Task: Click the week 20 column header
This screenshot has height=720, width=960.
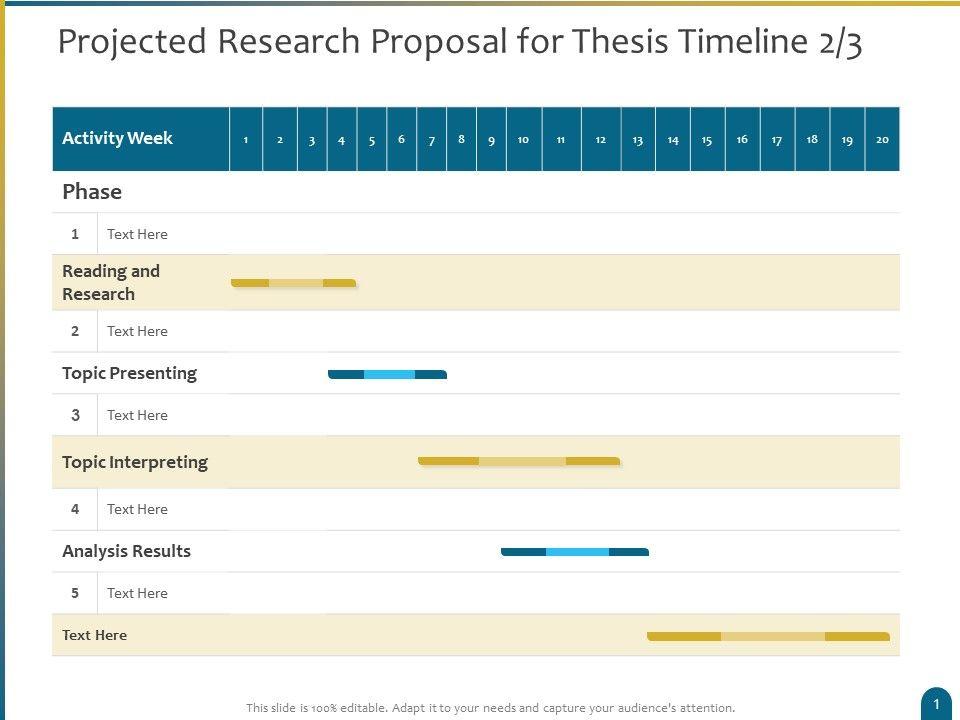Action: pos(882,139)
